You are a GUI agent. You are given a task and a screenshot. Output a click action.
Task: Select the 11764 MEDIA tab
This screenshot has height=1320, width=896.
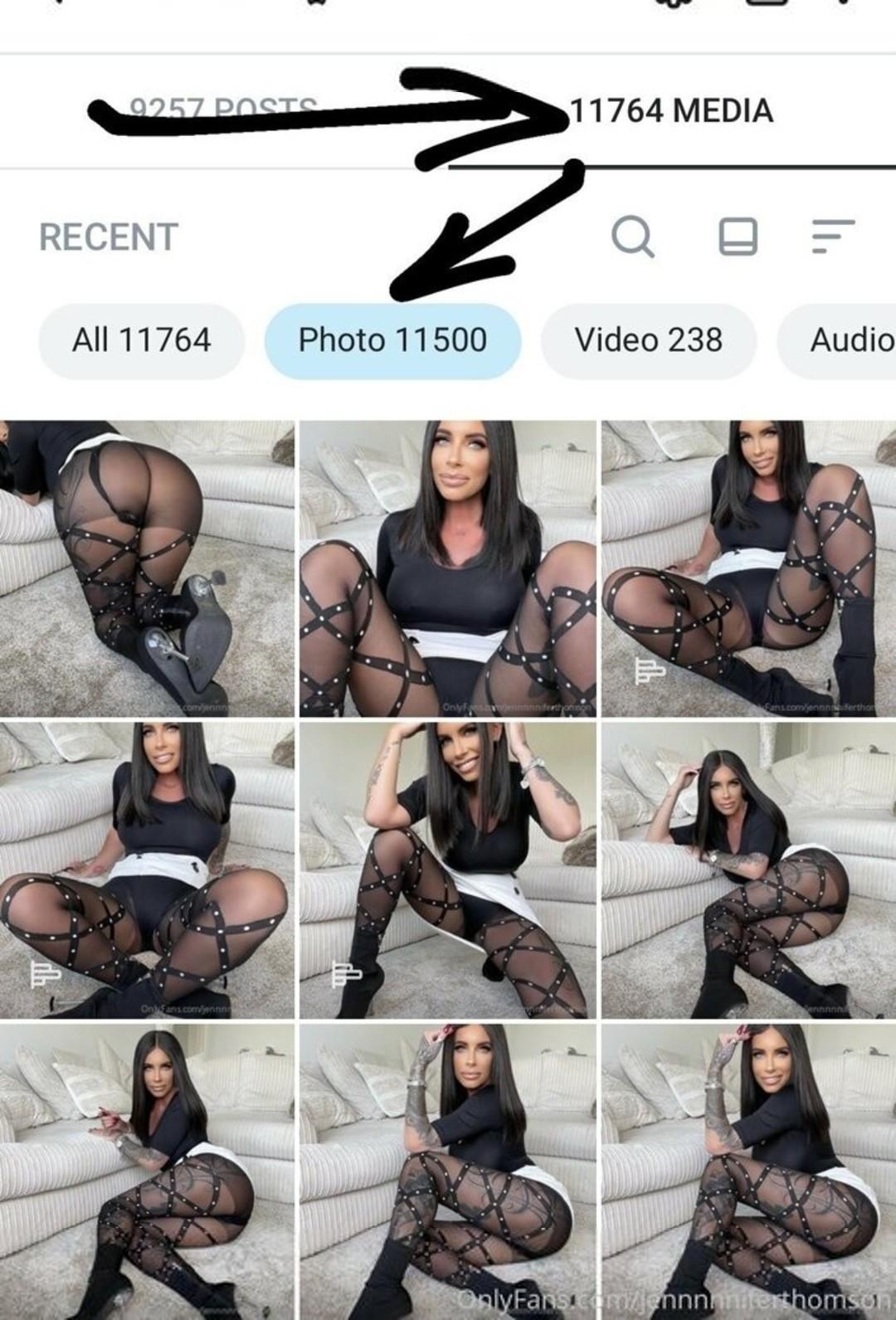(x=671, y=110)
